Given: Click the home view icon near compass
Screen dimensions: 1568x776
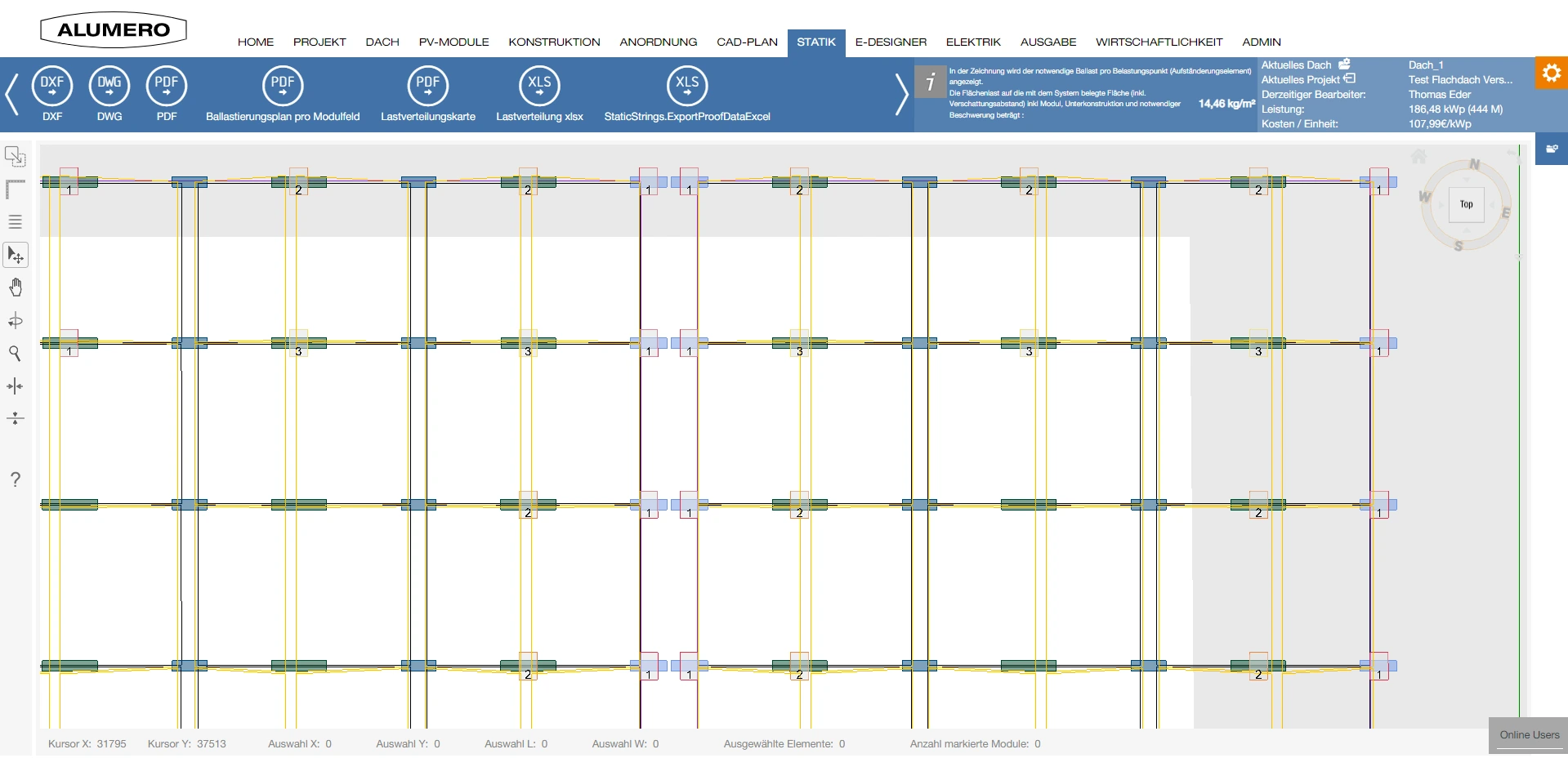Looking at the screenshot, I should [1418, 156].
